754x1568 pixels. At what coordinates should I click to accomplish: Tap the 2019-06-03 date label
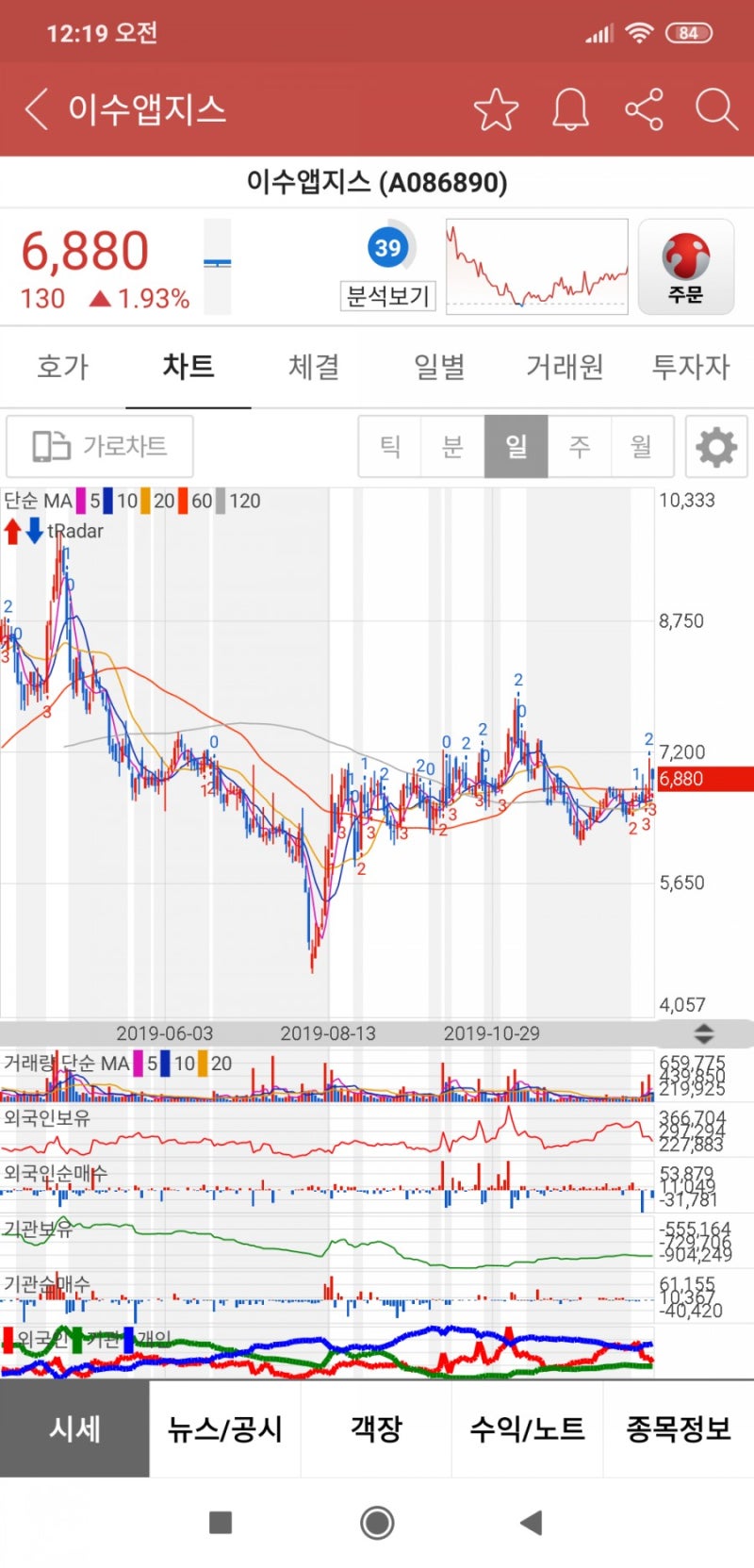coord(165,1033)
